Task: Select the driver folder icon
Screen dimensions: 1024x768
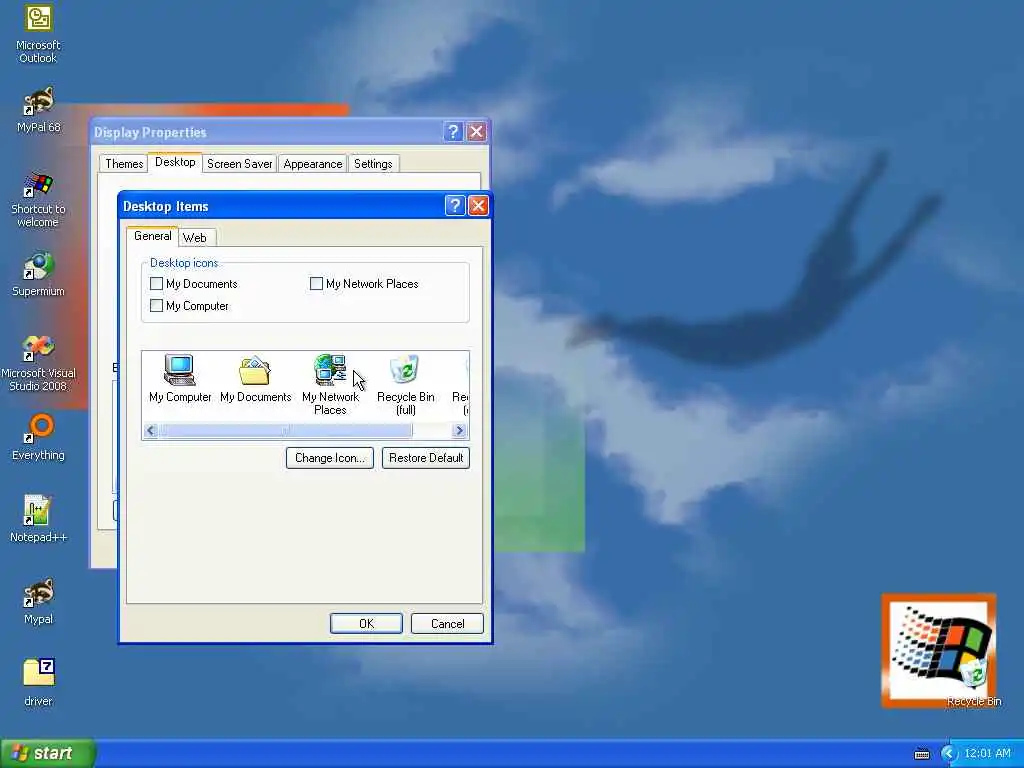Action: 38,683
